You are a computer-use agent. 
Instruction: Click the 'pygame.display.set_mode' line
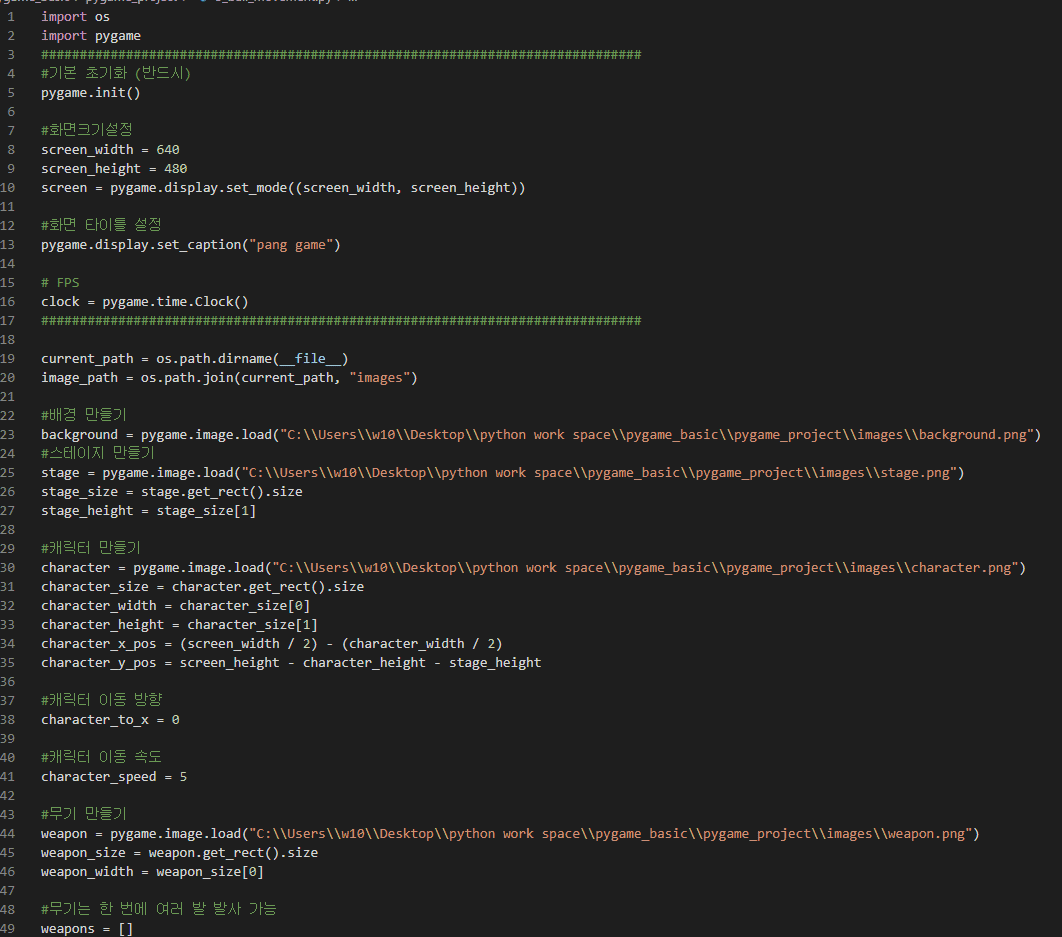click(283, 188)
